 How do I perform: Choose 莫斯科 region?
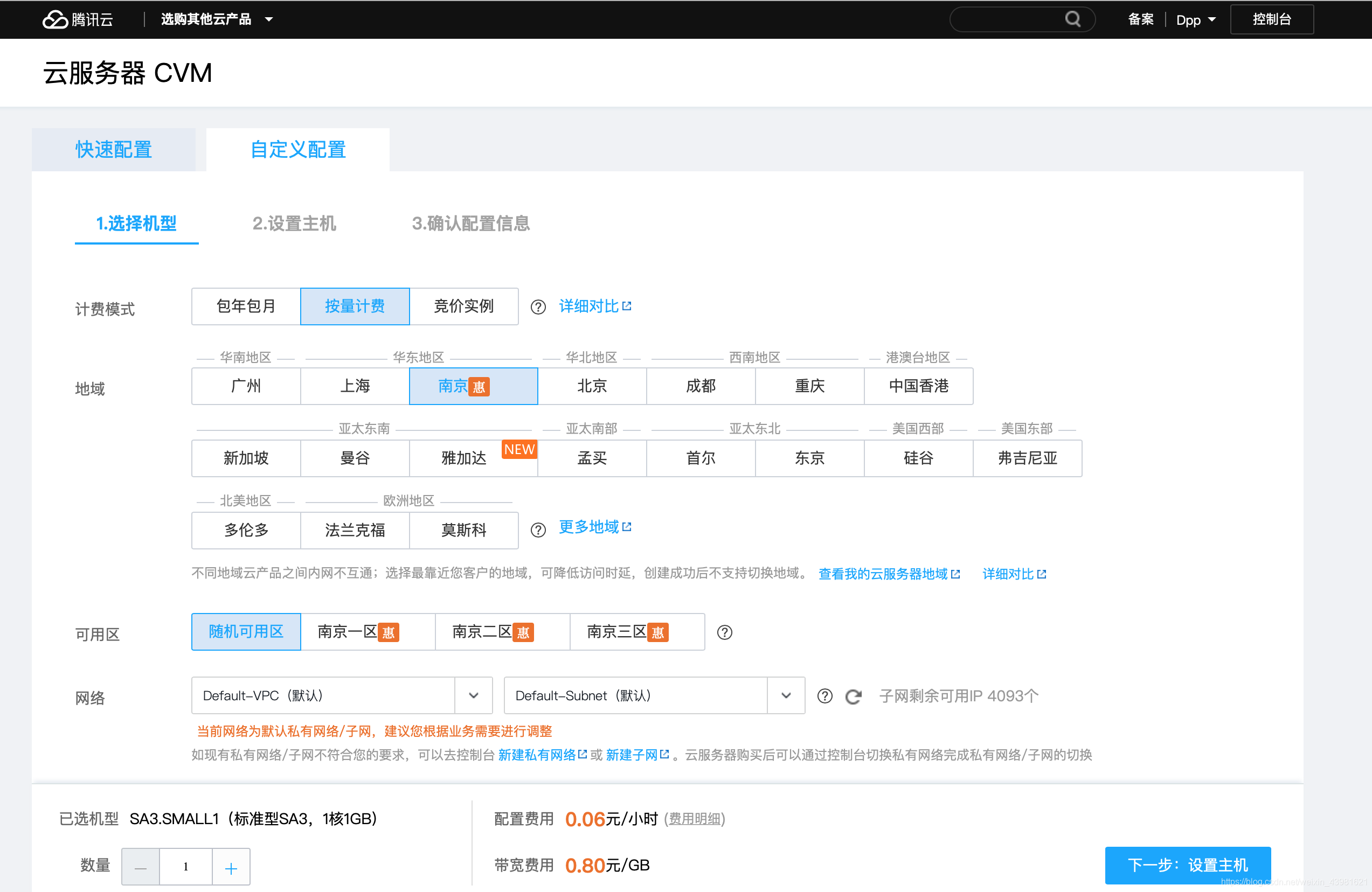pos(464,530)
